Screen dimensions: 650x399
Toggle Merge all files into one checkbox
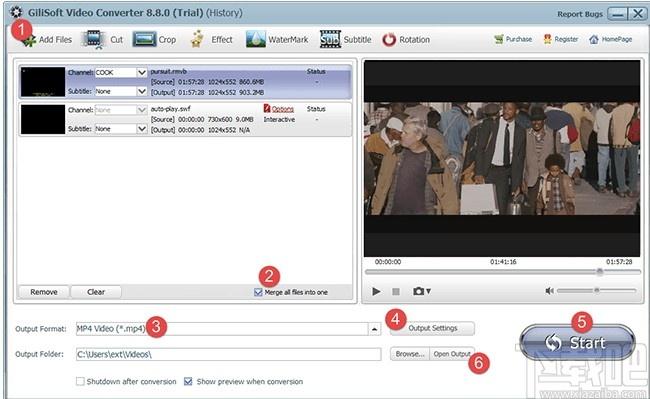258,292
